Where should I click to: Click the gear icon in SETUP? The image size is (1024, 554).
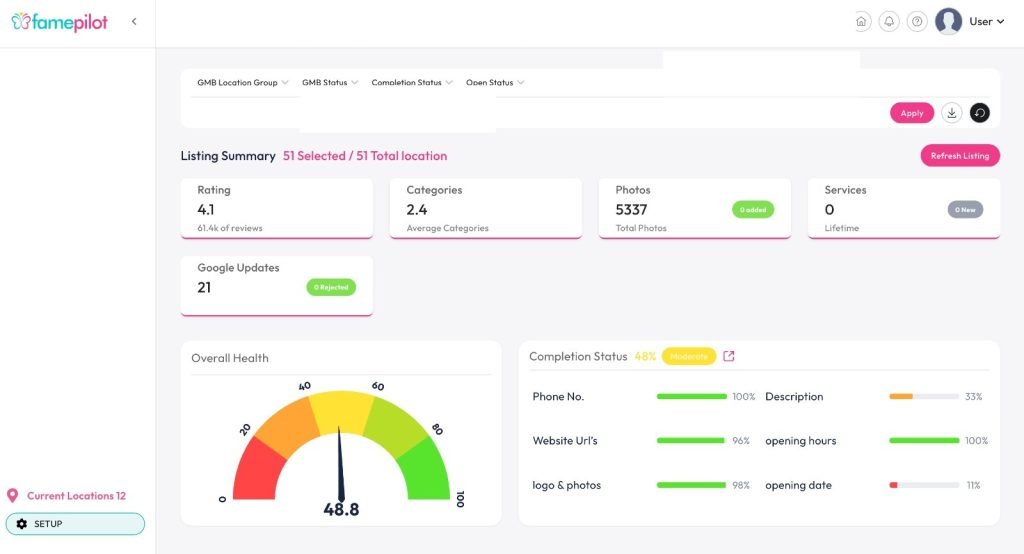(x=22, y=524)
